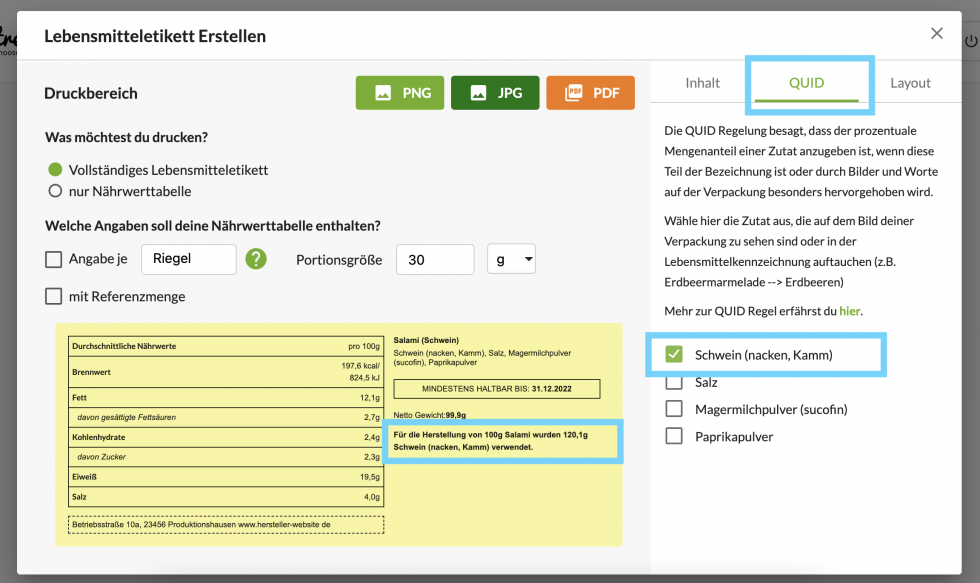Click the green question mark help icon
Viewport: 980px width, 583px height.
pyautogui.click(x=256, y=259)
